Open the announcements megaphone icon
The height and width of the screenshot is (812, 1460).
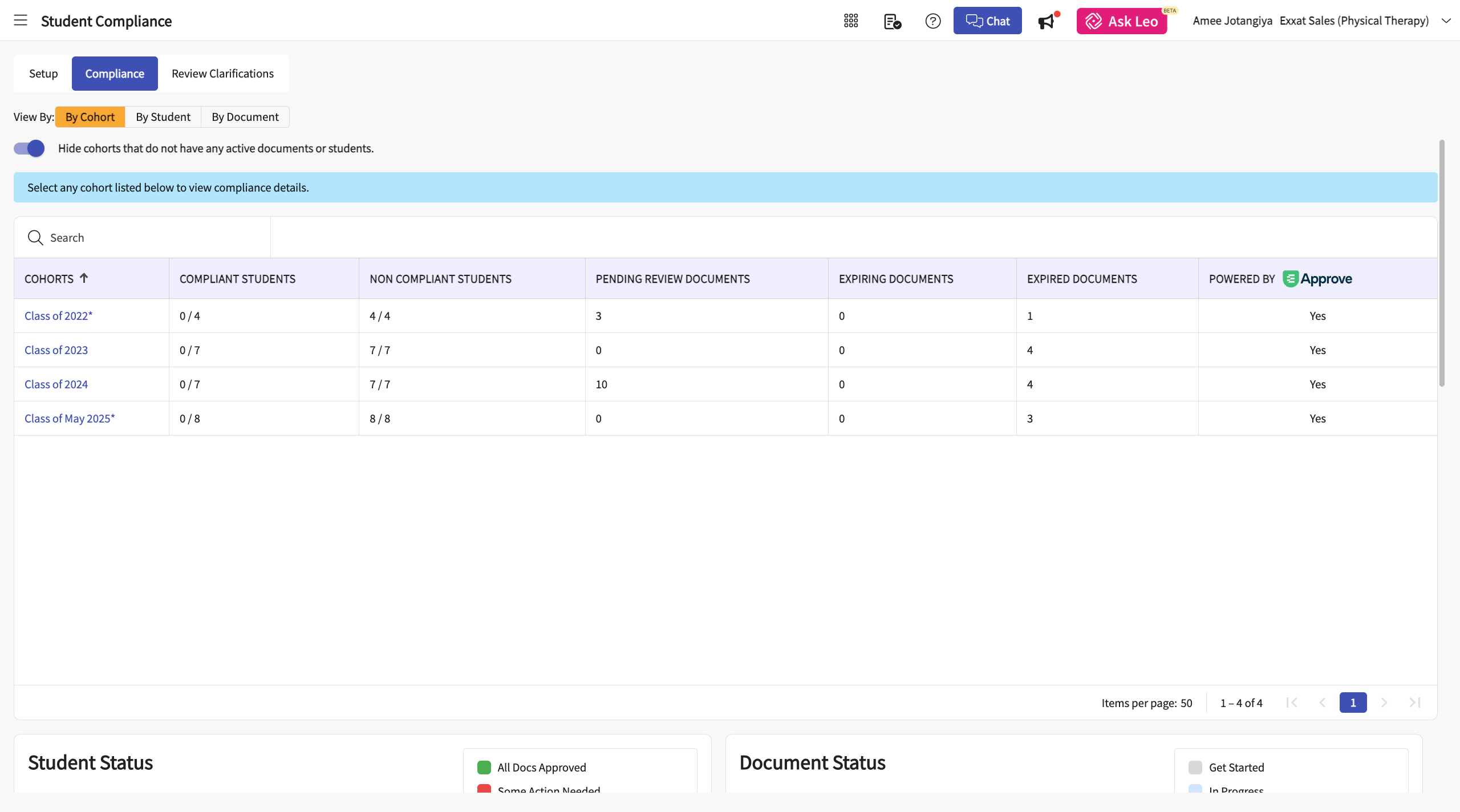pos(1047,21)
